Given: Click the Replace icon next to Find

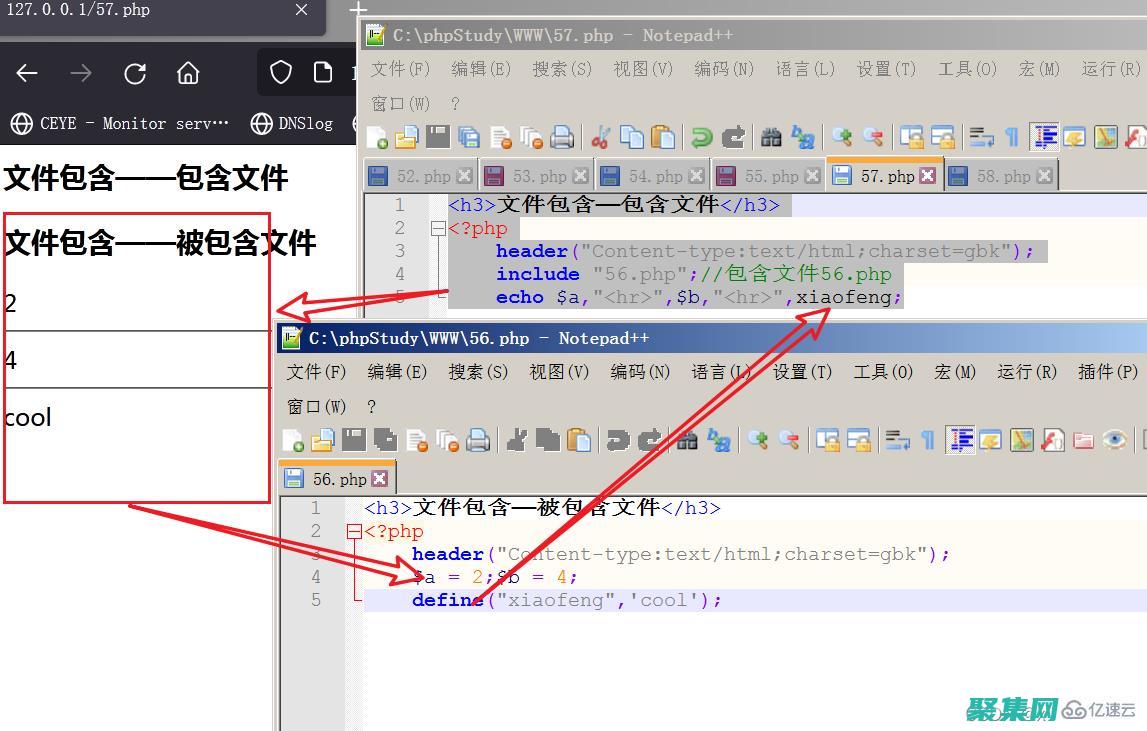Looking at the screenshot, I should (800, 138).
